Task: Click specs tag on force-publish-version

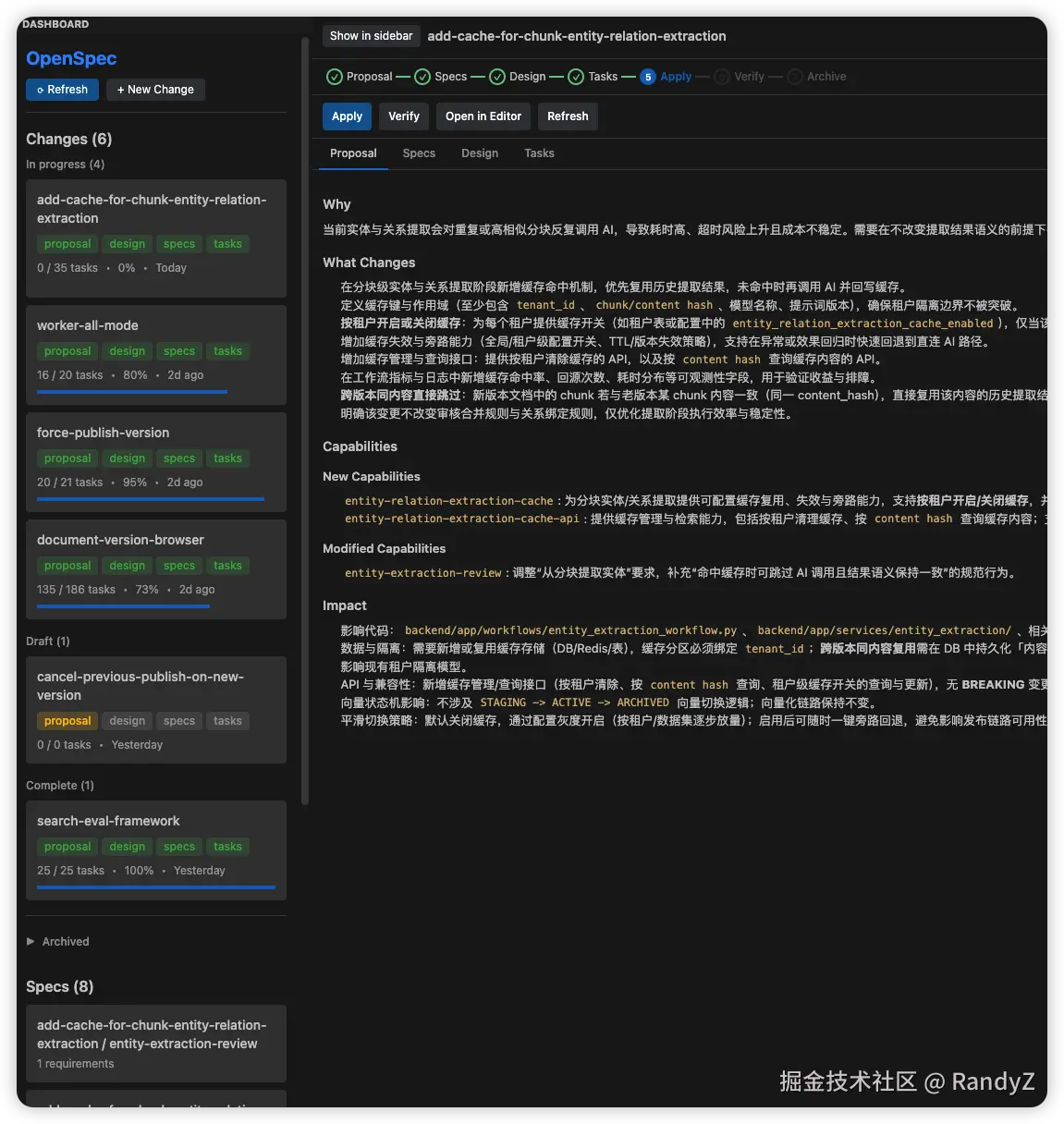Action: [x=179, y=458]
